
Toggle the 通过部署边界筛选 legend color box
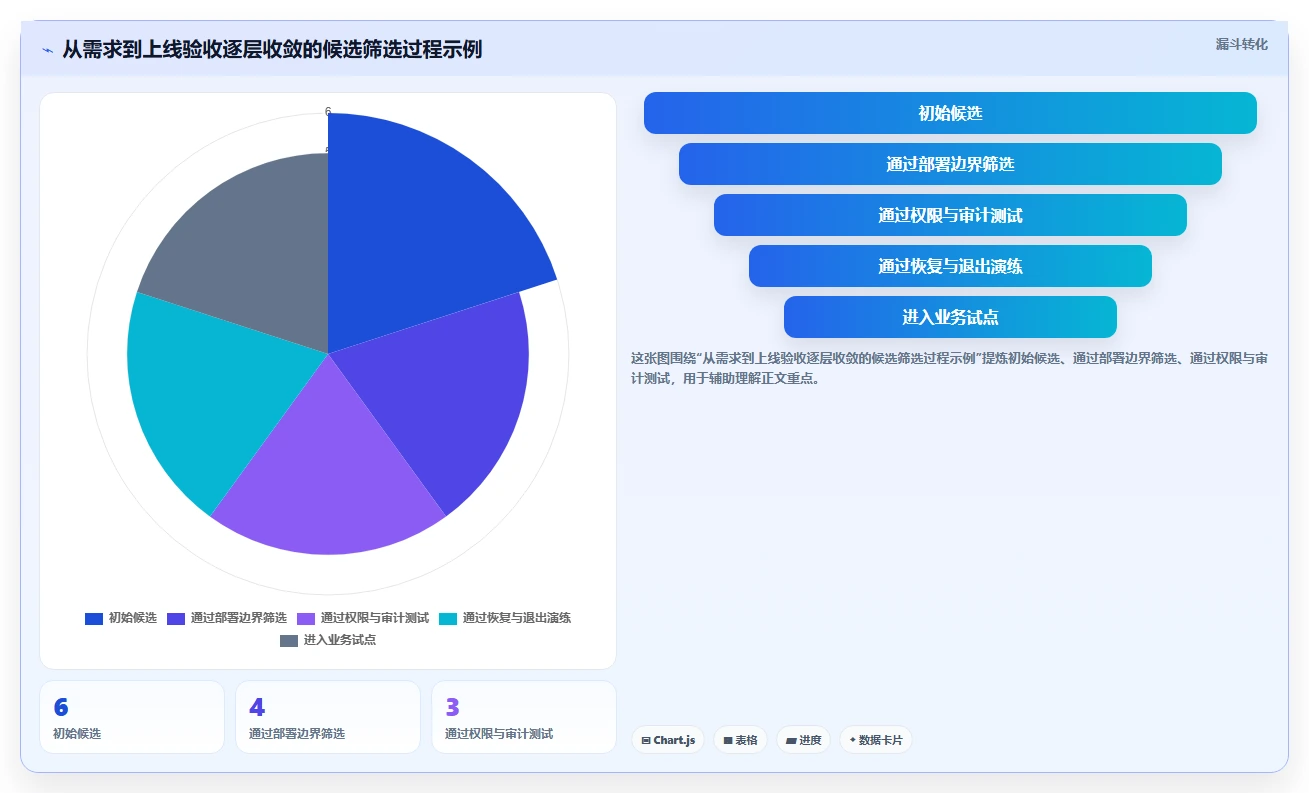[x=176, y=618]
